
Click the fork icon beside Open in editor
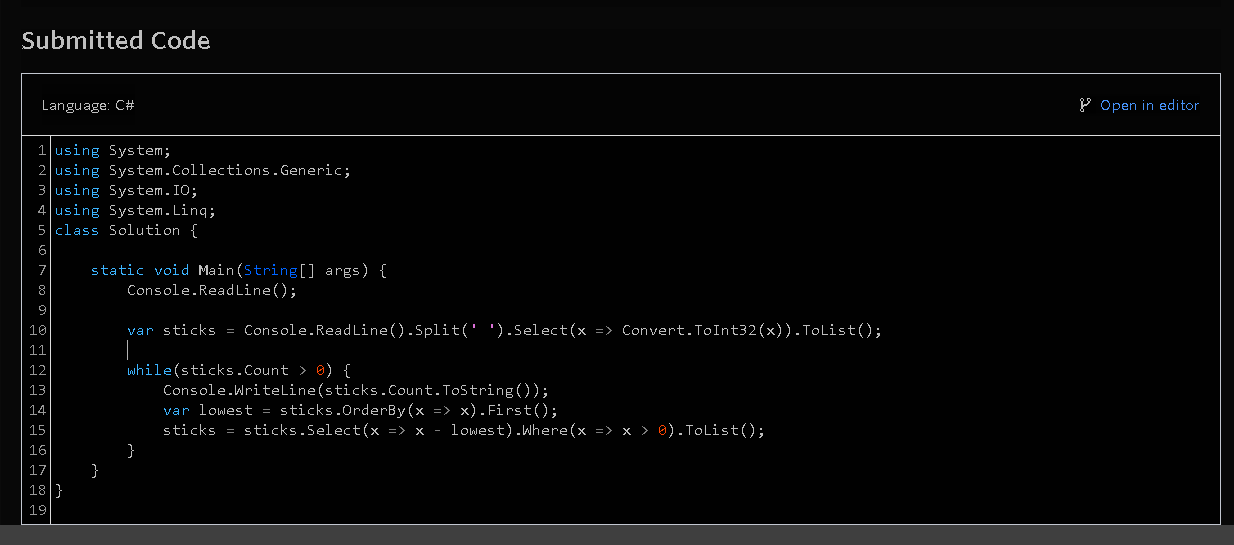pyautogui.click(x=1085, y=105)
